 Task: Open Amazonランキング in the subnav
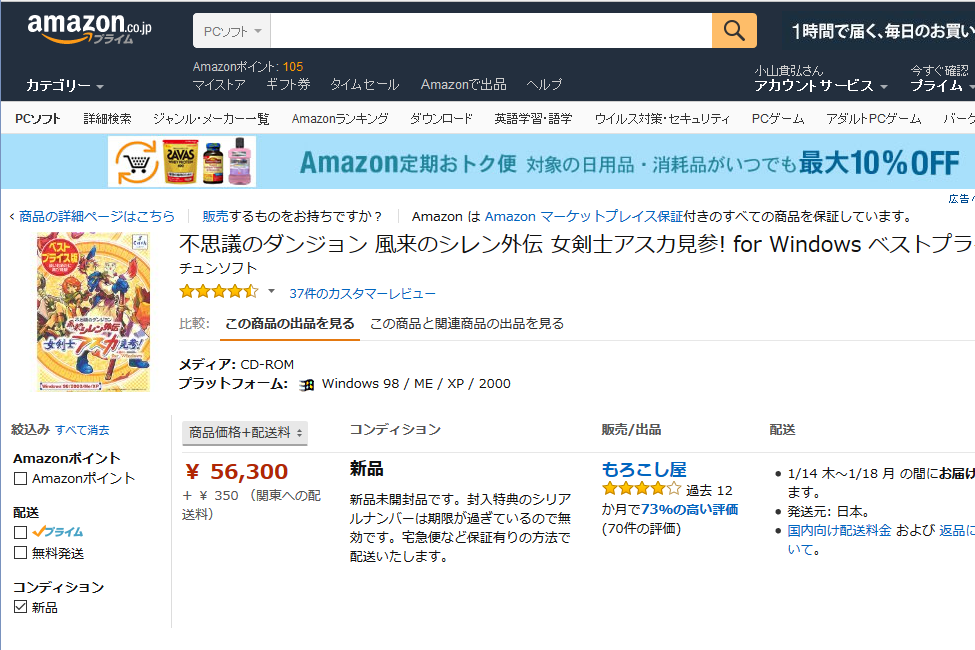tap(340, 118)
